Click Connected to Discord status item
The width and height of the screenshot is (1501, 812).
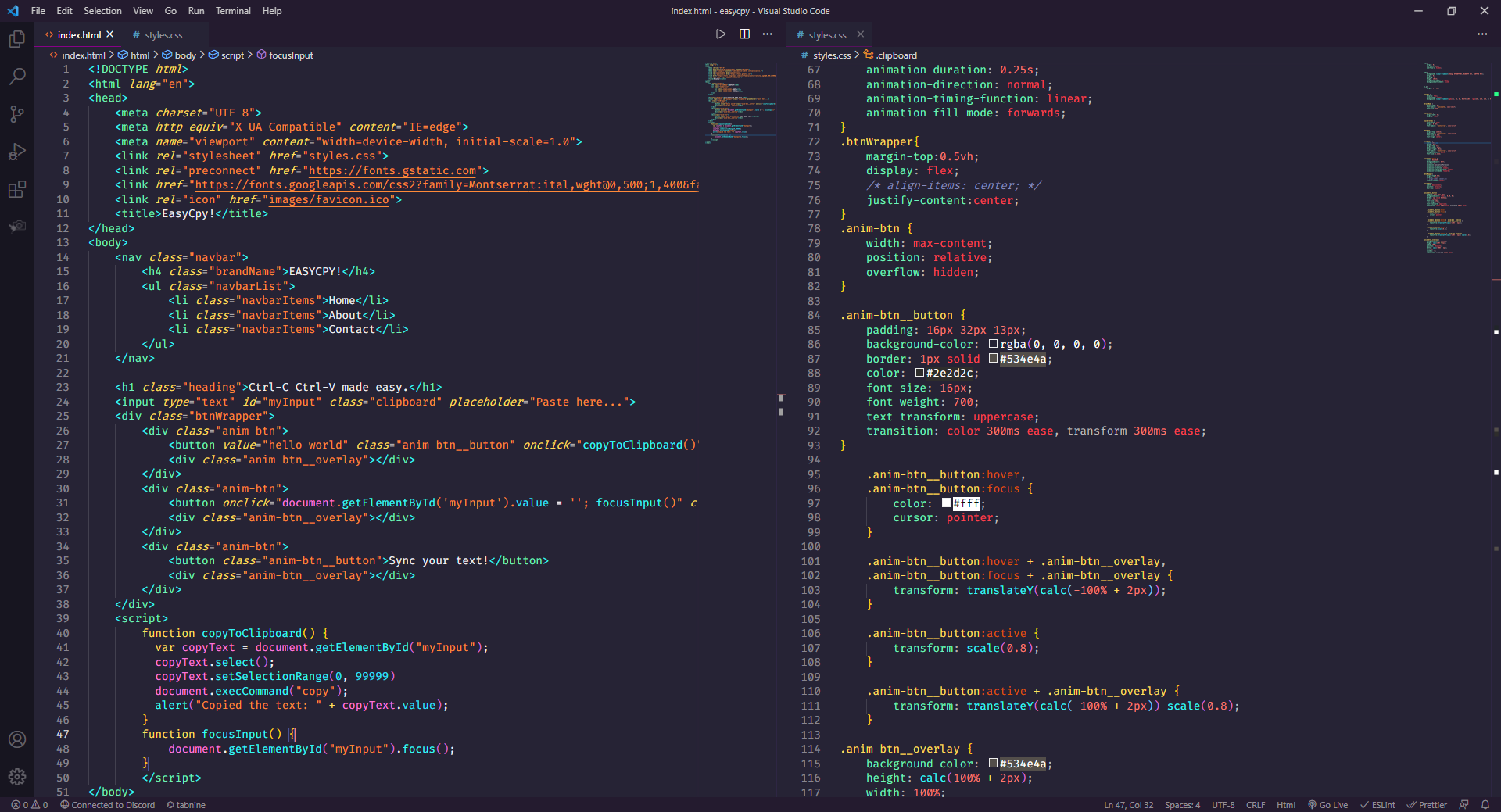[x=108, y=805]
